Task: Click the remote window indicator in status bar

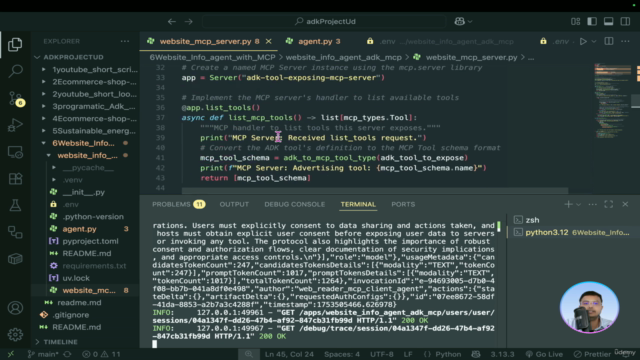Action: coord(11,354)
